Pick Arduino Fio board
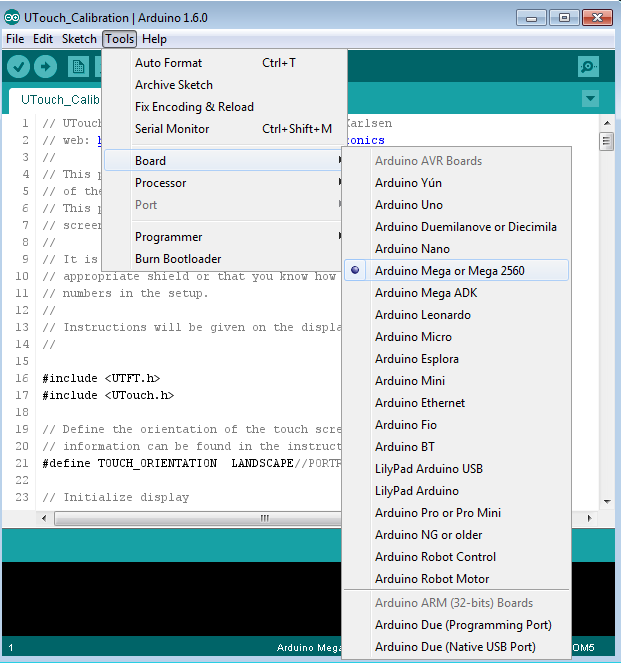 457,425
